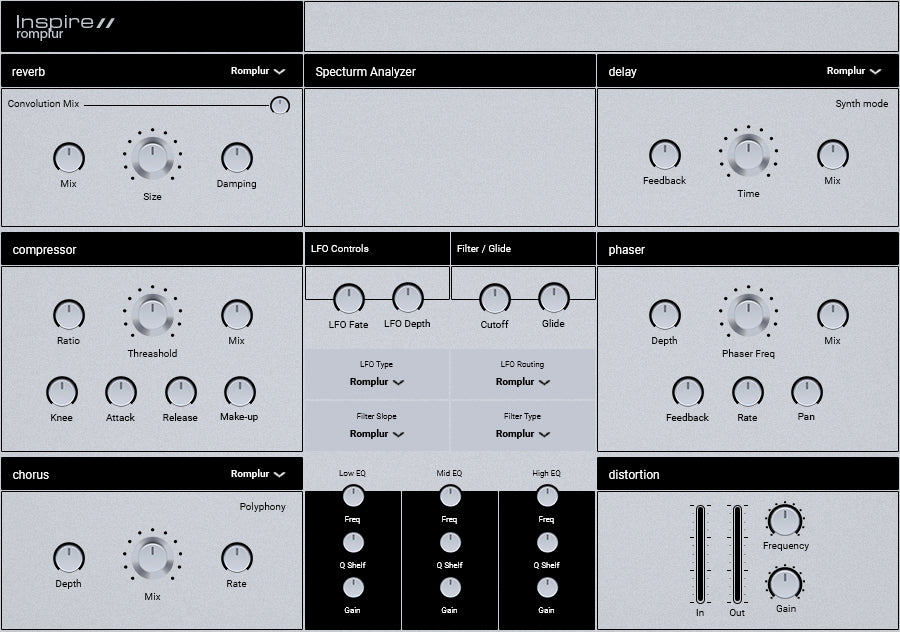The height and width of the screenshot is (632, 900).
Task: Expand the LFO Routing dropdown
Action: coord(522,382)
